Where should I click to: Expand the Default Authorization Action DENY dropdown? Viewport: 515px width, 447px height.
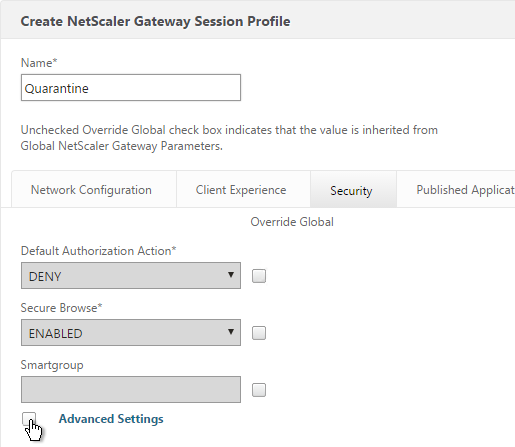click(x=131, y=275)
